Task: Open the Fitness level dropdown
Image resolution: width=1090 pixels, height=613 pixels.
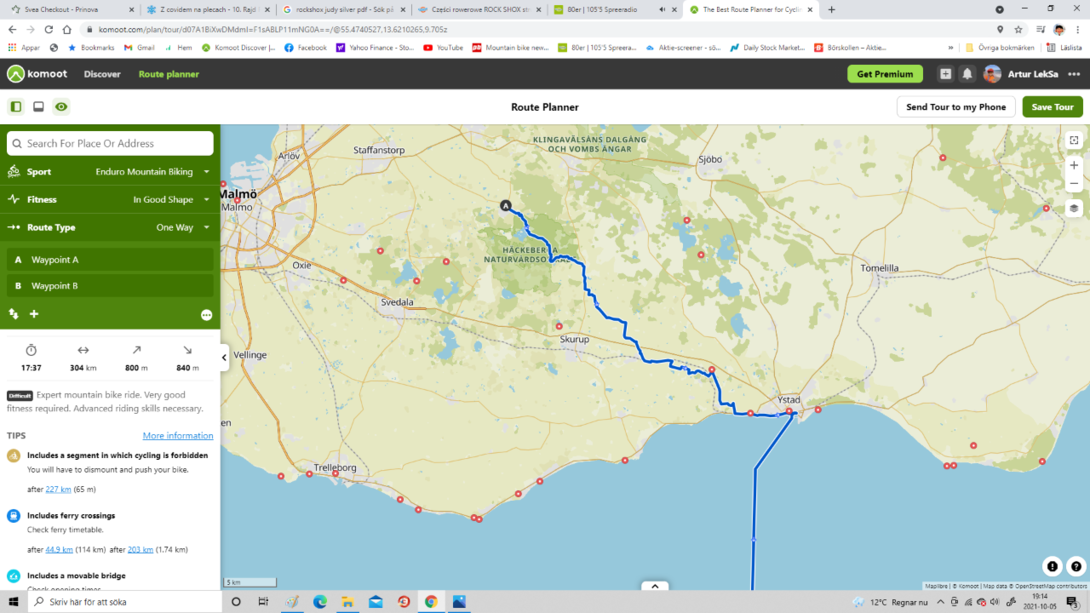Action: coord(110,199)
